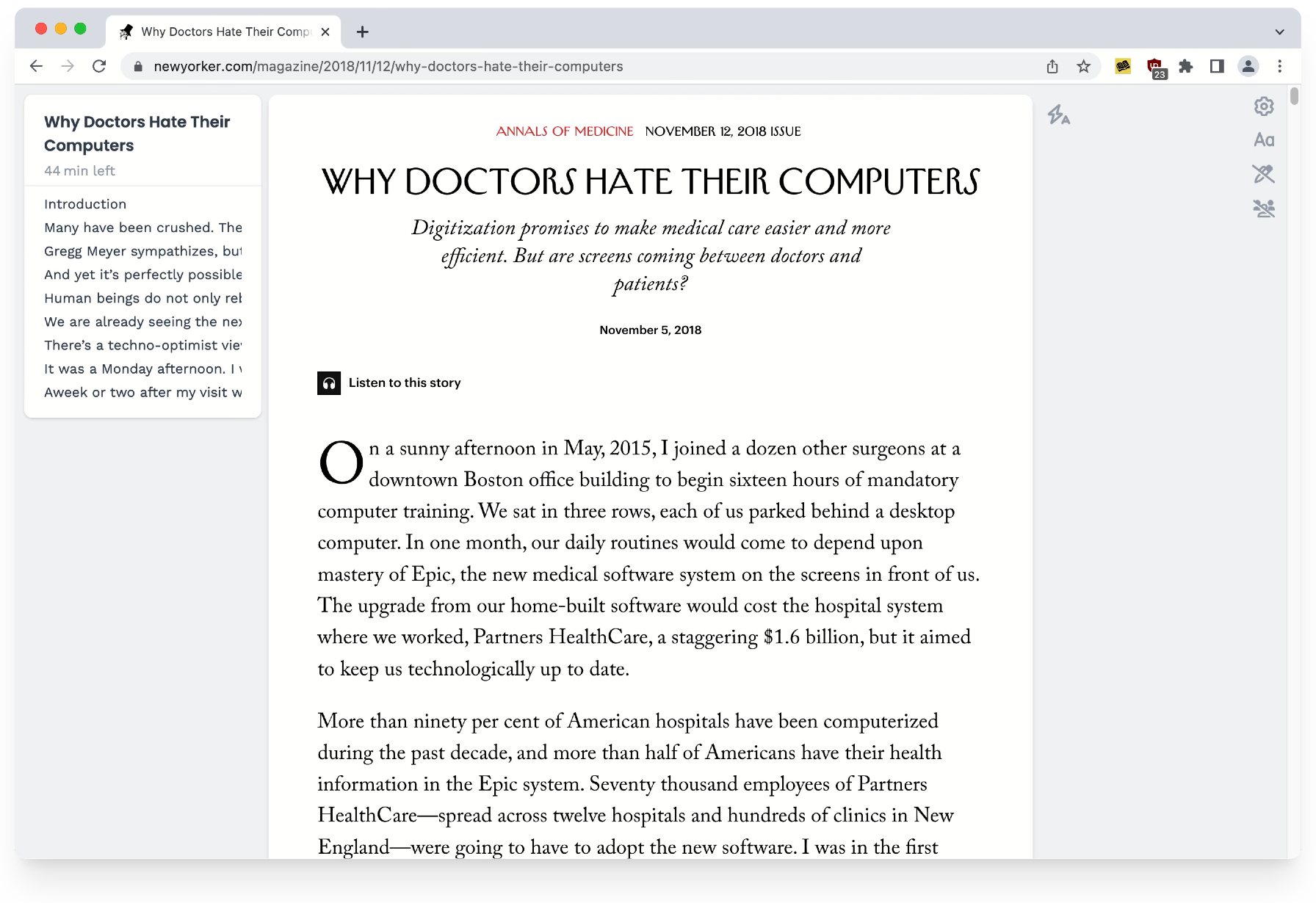Click the '44 min left' reading time
The width and height of the screenshot is (1316, 903).
coord(79,170)
